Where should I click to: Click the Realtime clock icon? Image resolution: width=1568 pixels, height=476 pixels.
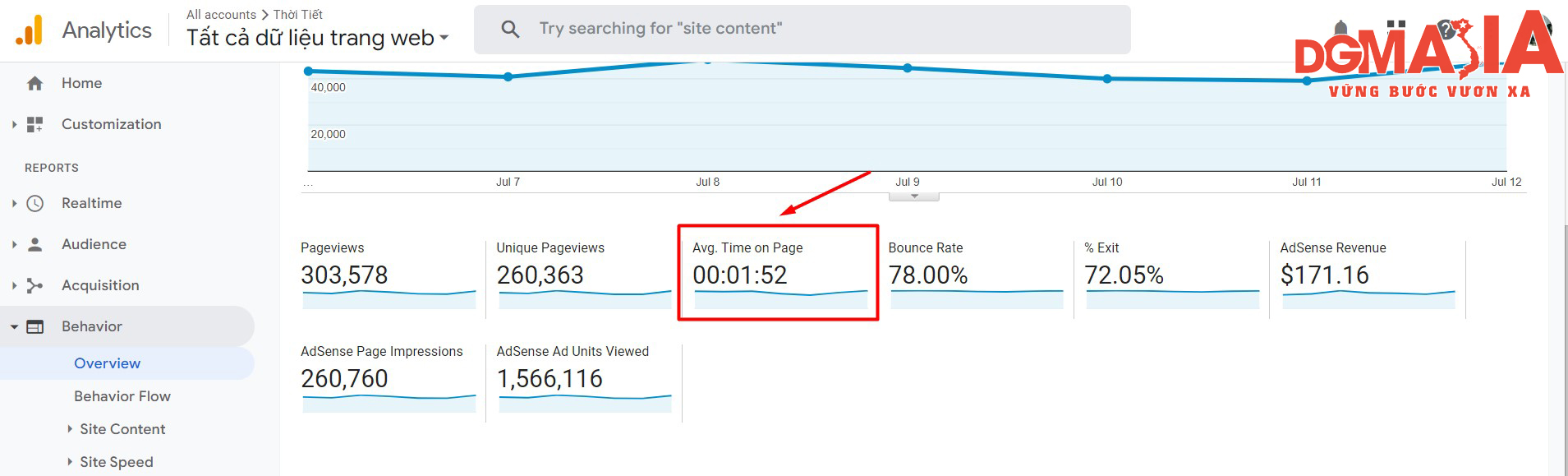click(34, 203)
